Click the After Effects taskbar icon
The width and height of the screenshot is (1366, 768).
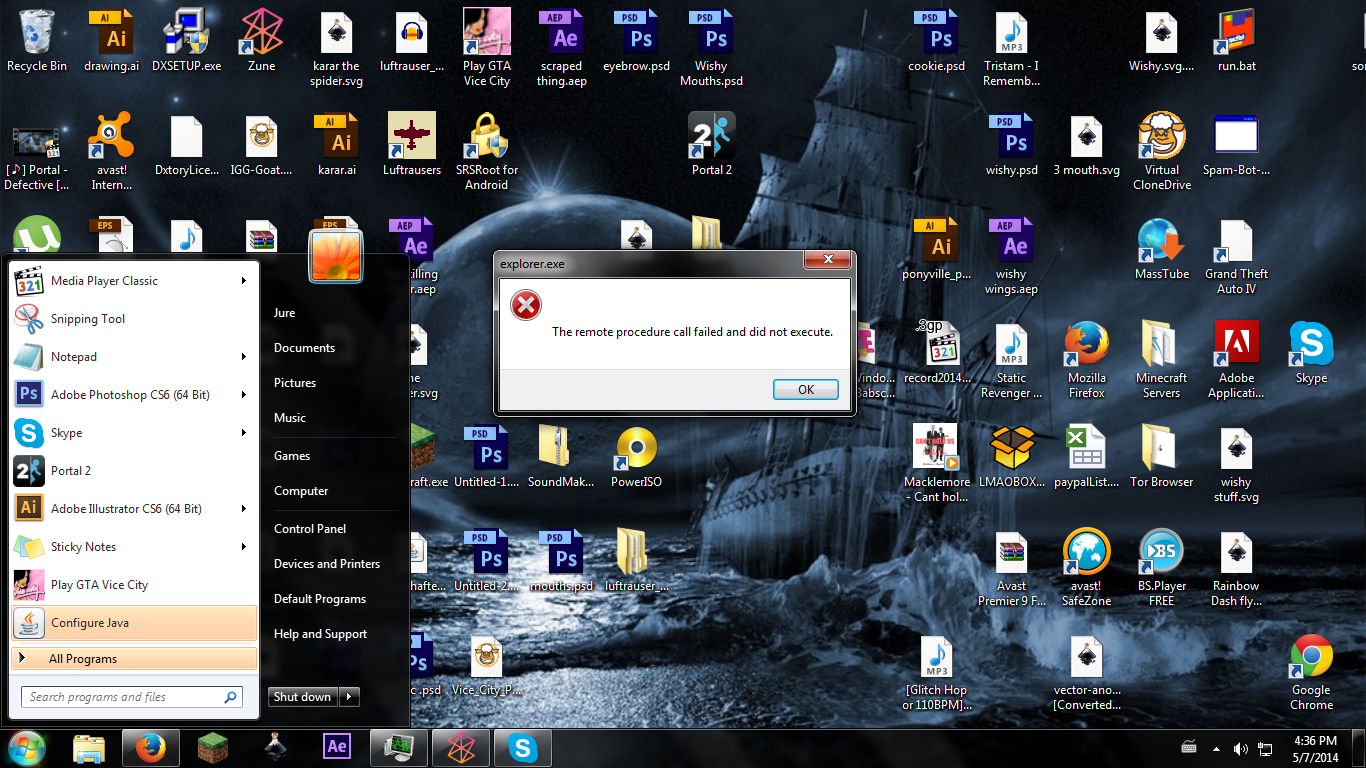point(337,747)
